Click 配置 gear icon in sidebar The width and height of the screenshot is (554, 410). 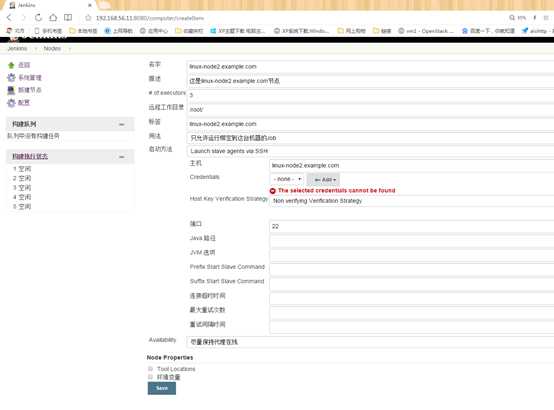click(x=11, y=103)
